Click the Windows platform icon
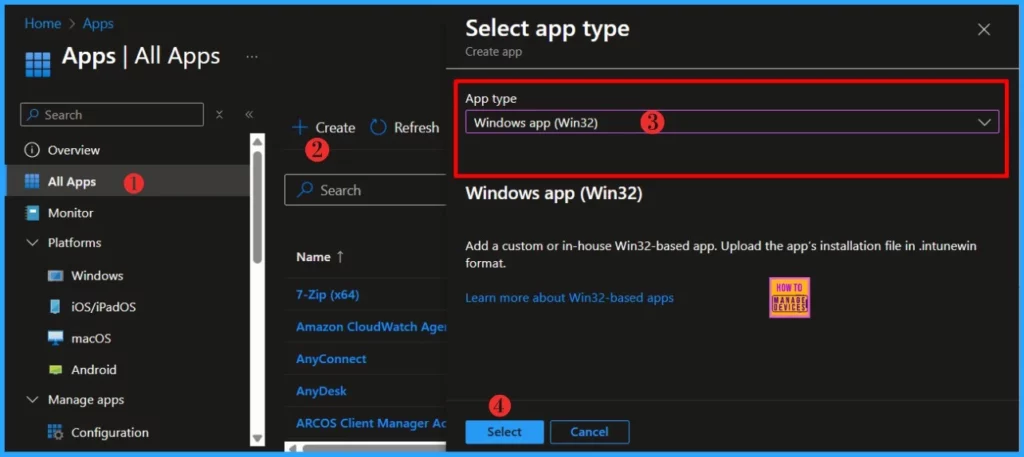 pos(56,276)
